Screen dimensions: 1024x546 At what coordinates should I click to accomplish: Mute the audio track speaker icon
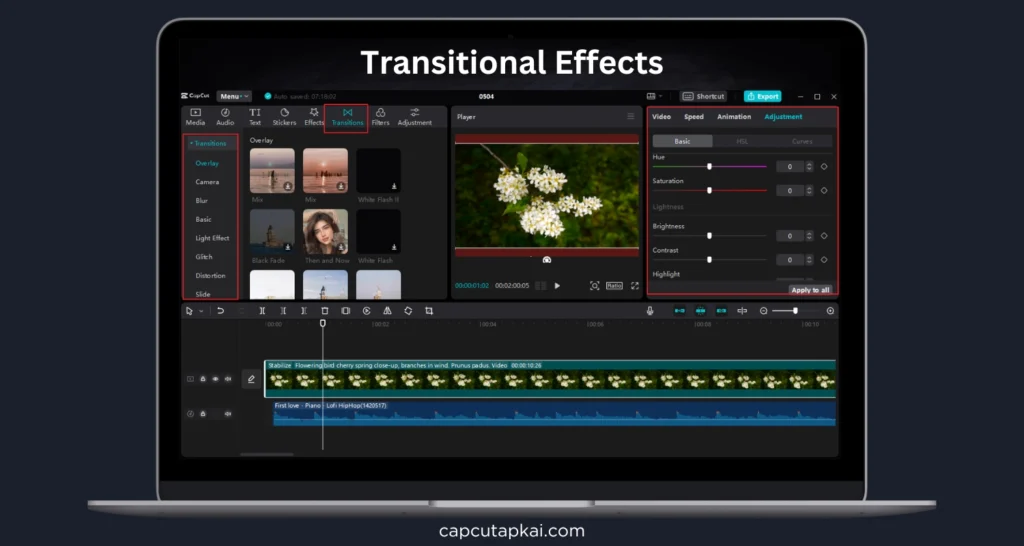pos(227,413)
